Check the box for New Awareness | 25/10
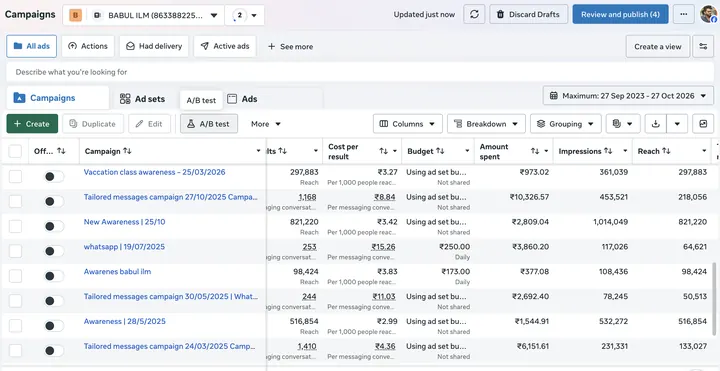720x371 pixels. click(15, 226)
